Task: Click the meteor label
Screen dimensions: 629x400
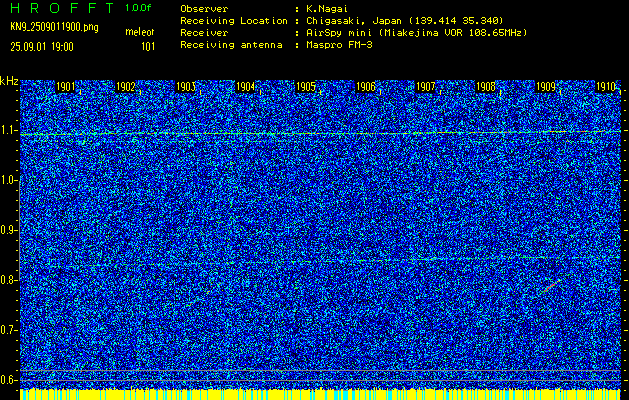Action: pos(140,32)
